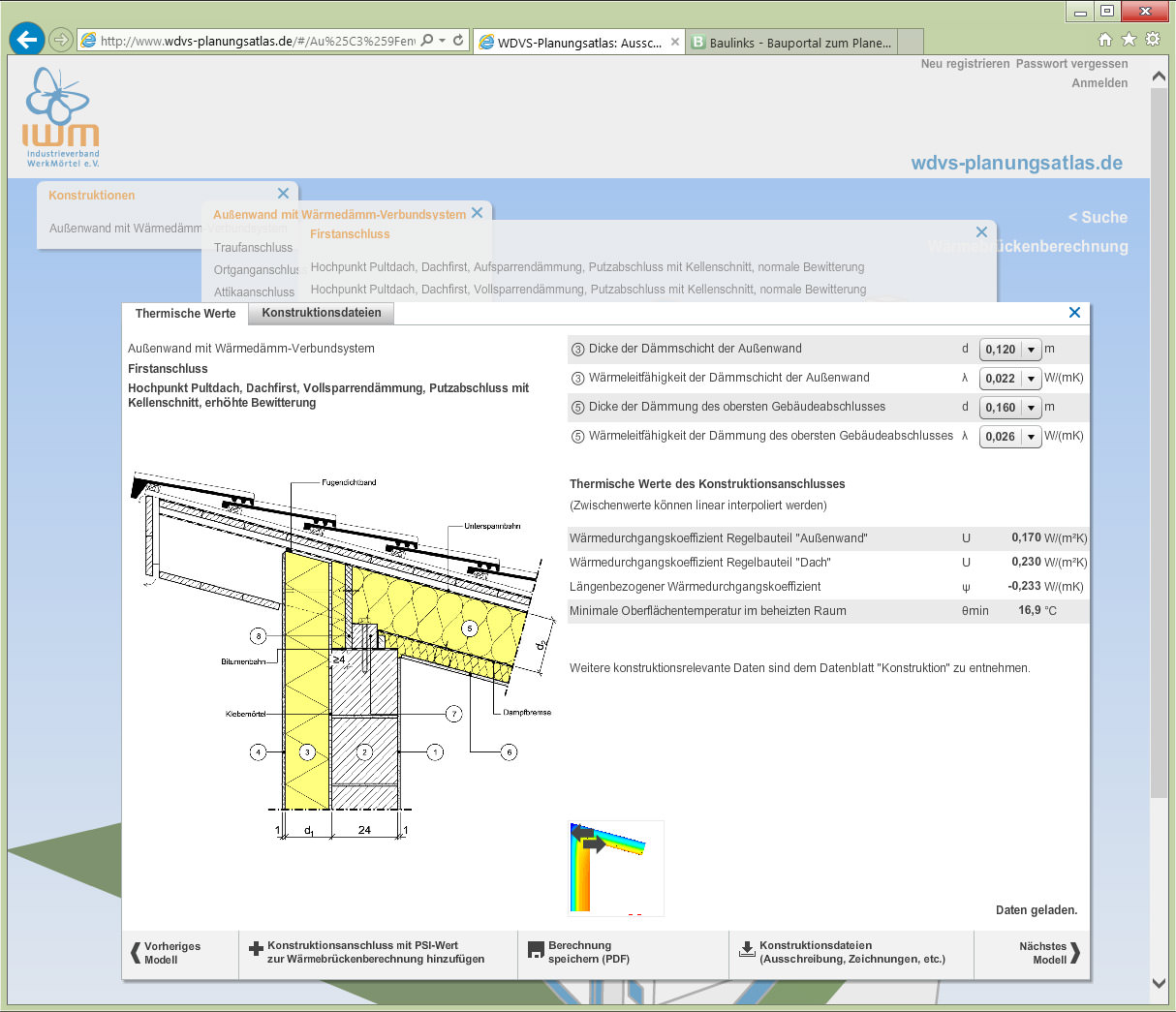Expand the 0,022 thermal conductivity dropdown
This screenshot has height=1012, width=1176.
tap(1031, 379)
